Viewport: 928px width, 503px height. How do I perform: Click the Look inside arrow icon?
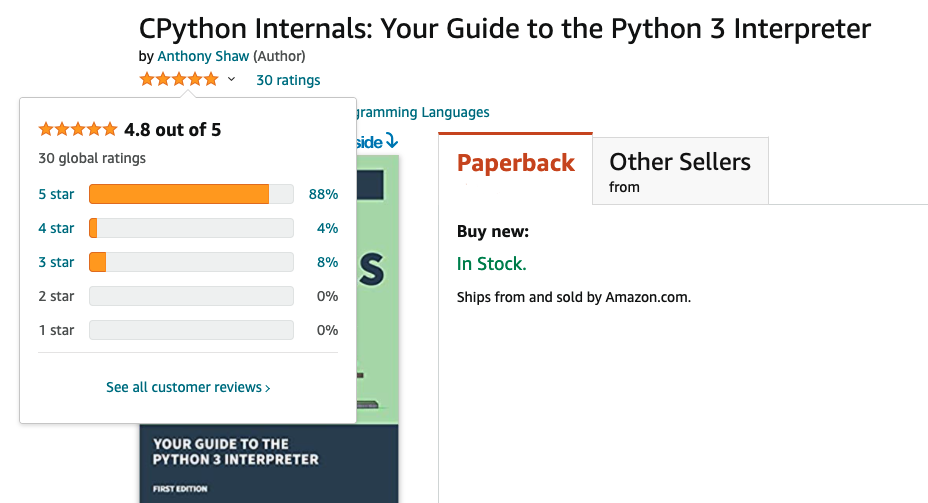[391, 141]
